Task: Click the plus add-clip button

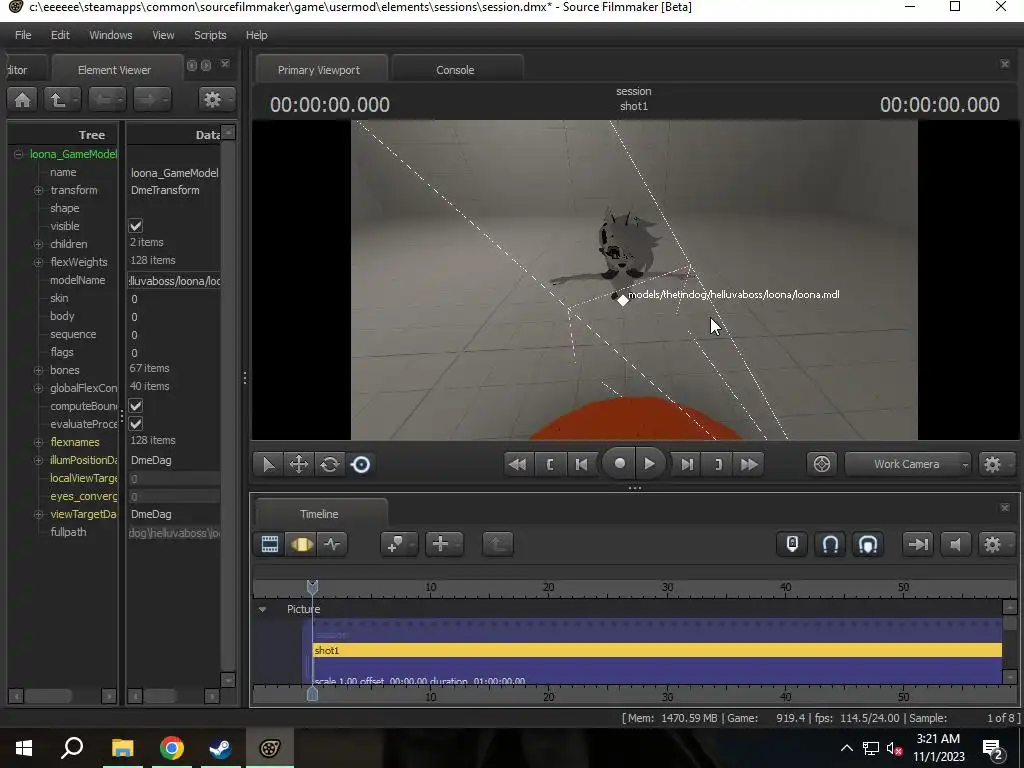Action: point(444,544)
